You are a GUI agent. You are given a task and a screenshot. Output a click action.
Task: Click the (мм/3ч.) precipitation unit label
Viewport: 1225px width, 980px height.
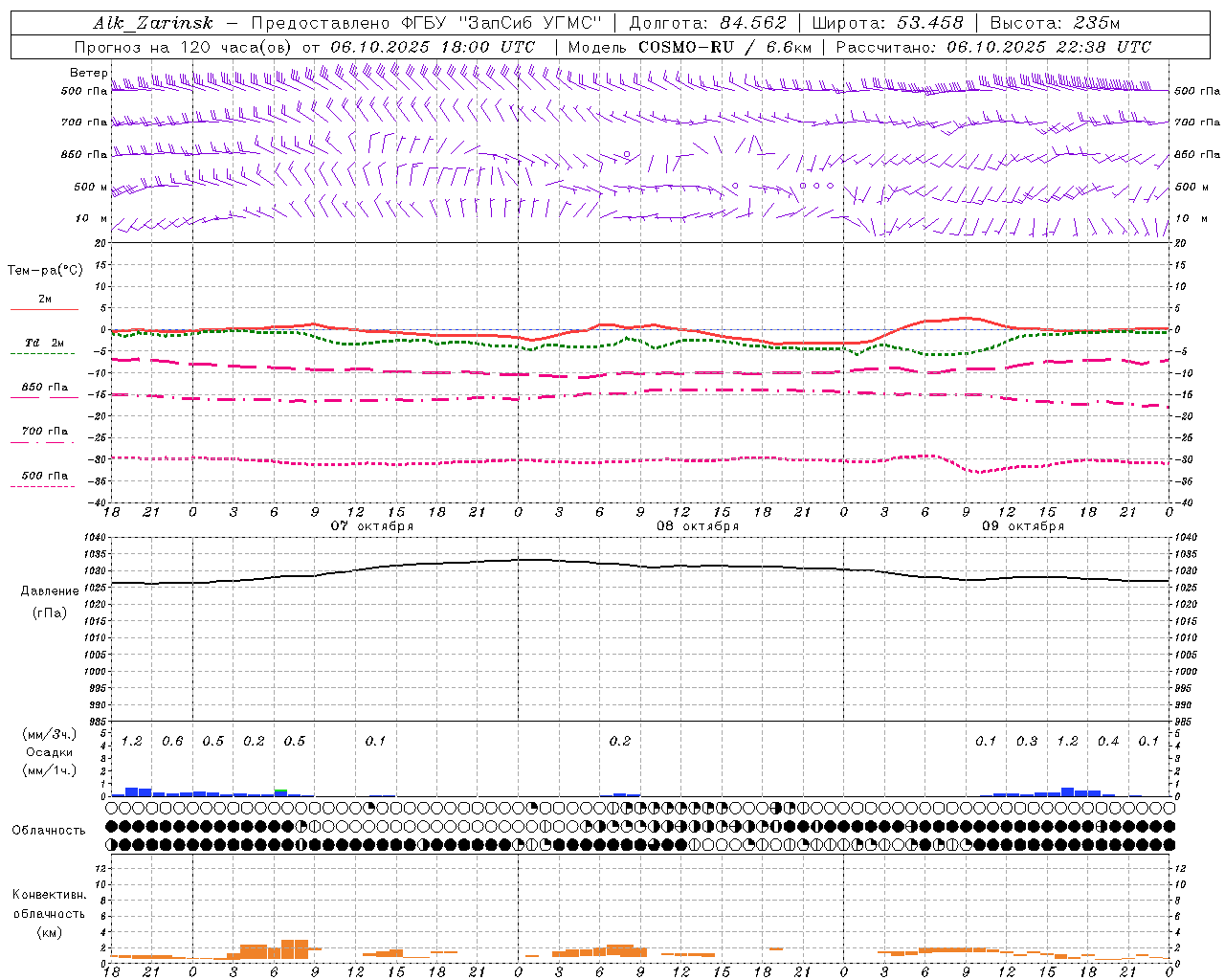(x=49, y=735)
